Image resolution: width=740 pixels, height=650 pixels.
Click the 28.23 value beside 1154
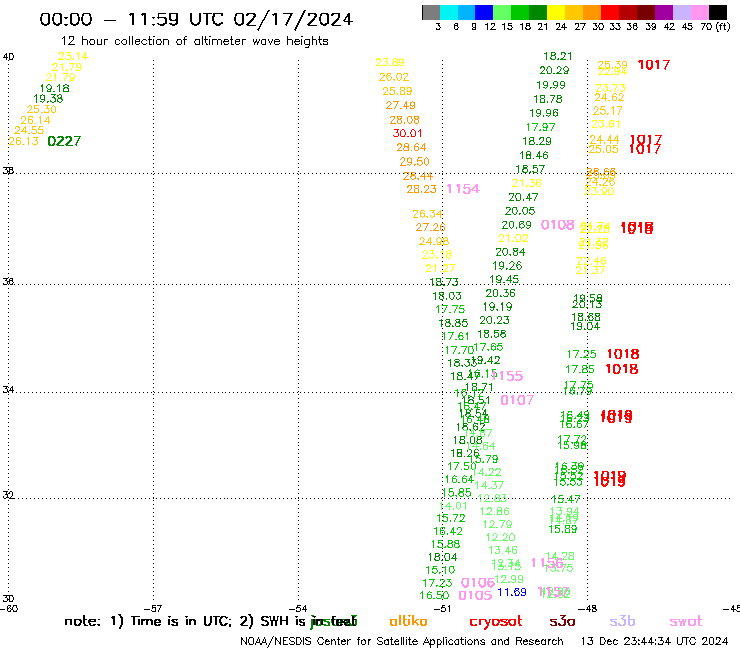pyautogui.click(x=421, y=189)
